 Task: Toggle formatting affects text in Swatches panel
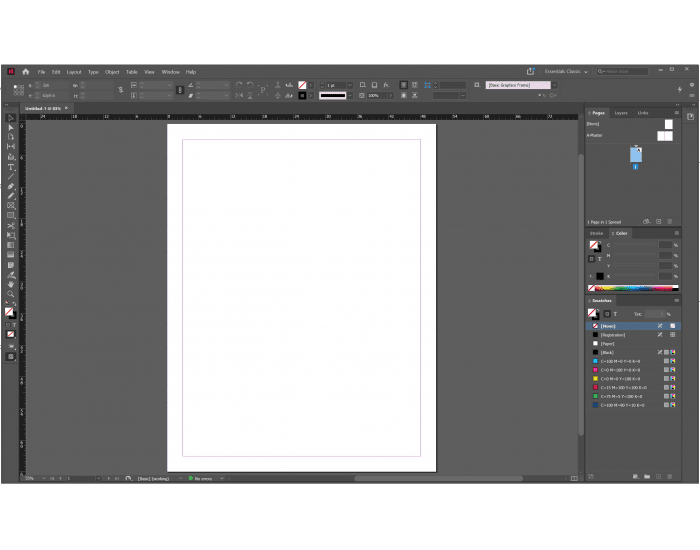click(615, 314)
